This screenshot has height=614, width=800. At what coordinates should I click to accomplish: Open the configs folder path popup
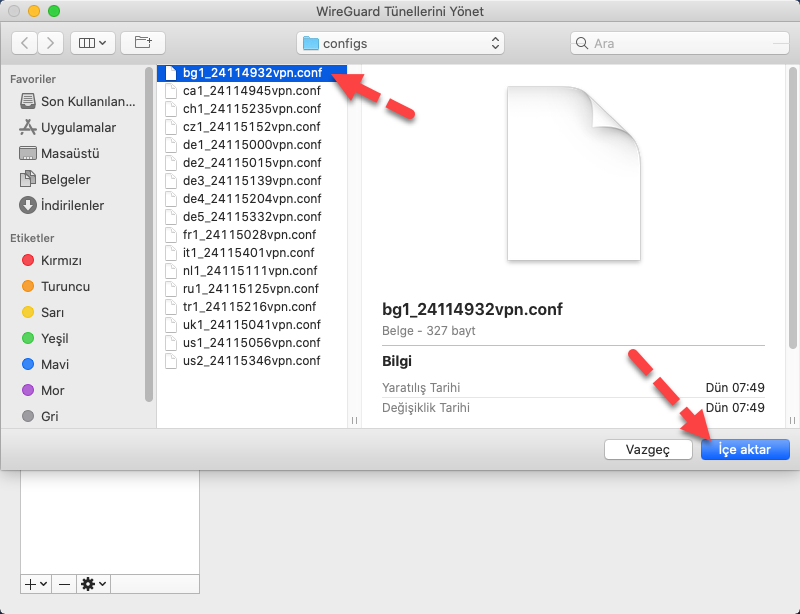tap(400, 43)
